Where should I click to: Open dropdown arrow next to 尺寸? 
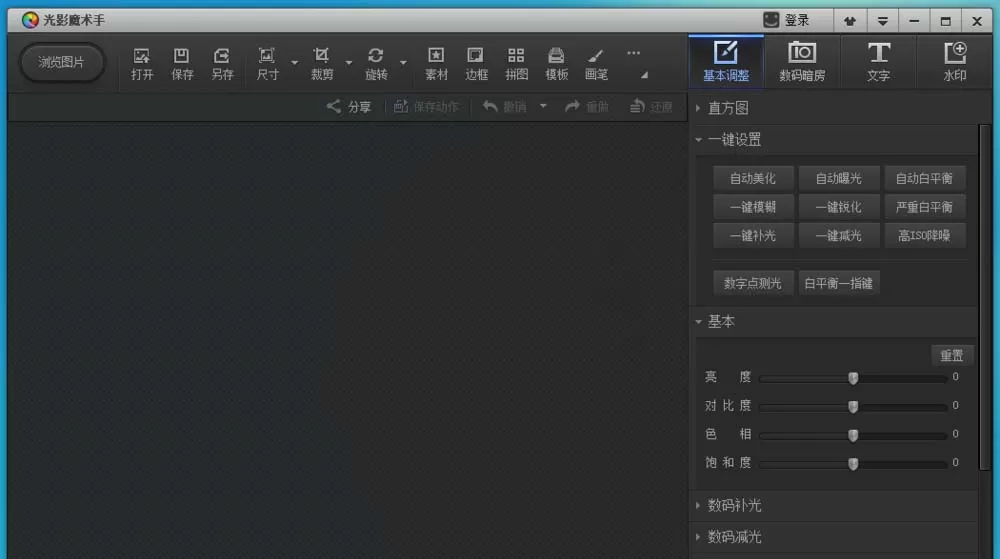click(294, 62)
